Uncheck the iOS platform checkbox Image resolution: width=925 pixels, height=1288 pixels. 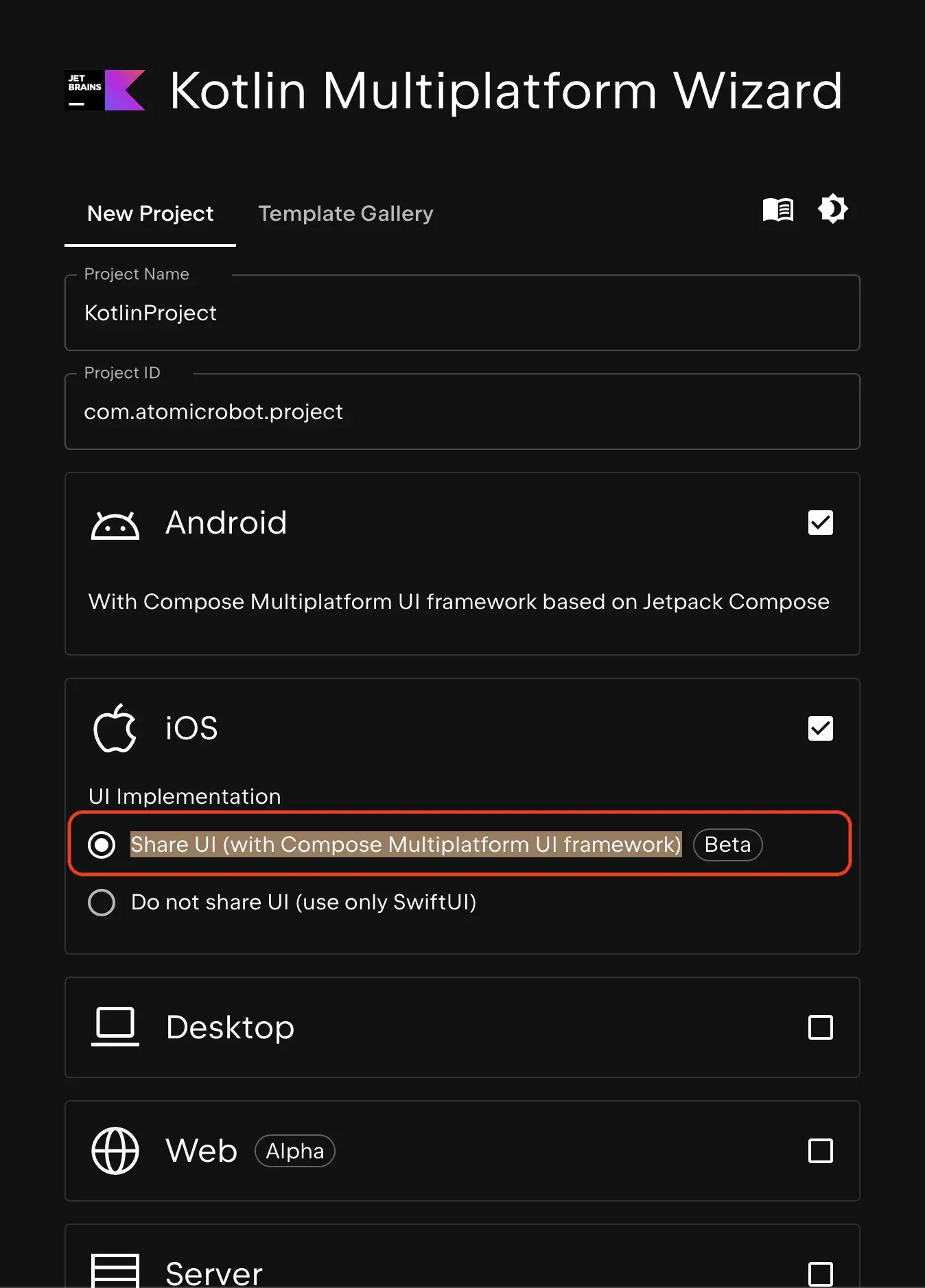coord(821,728)
